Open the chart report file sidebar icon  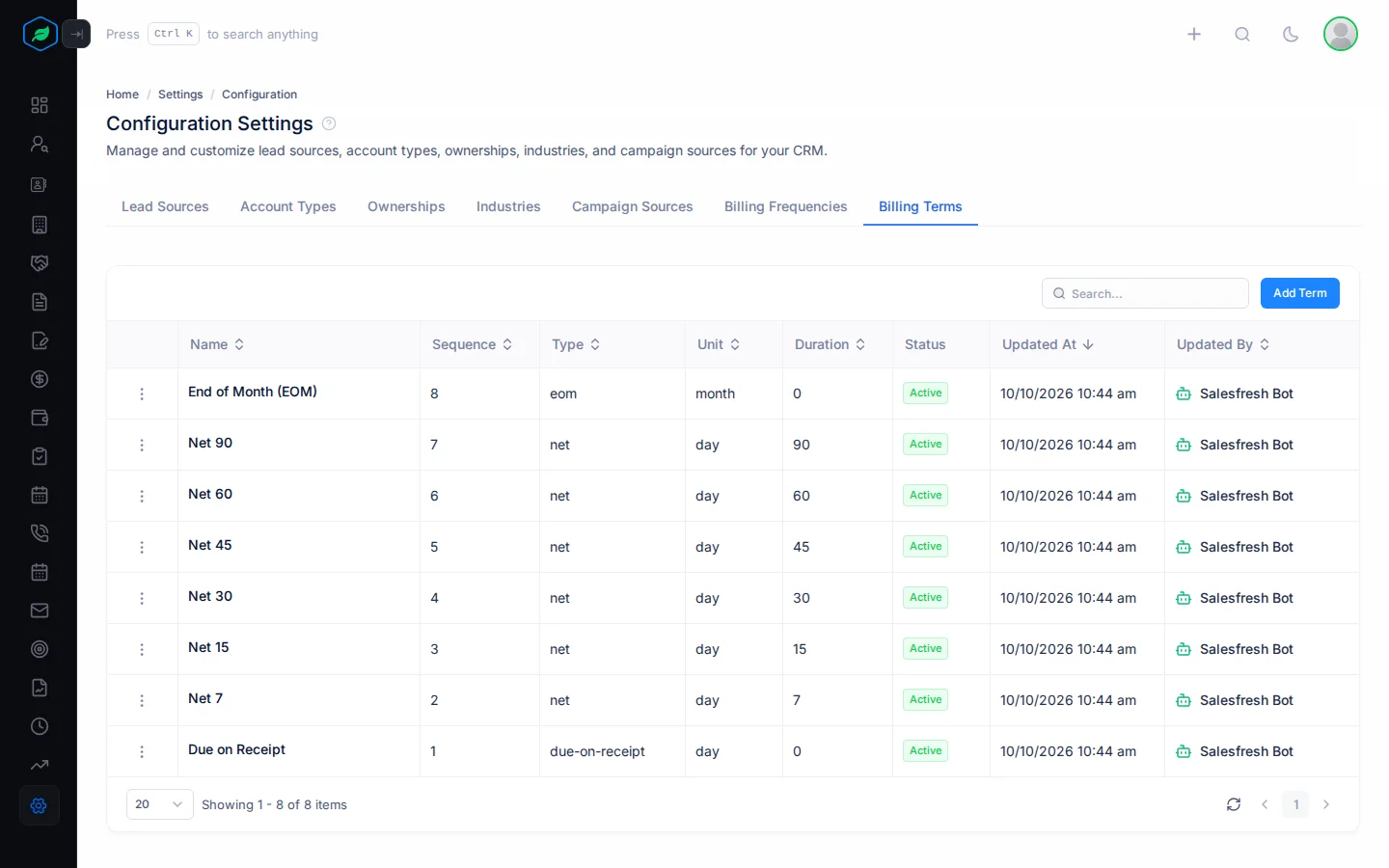pos(40,688)
